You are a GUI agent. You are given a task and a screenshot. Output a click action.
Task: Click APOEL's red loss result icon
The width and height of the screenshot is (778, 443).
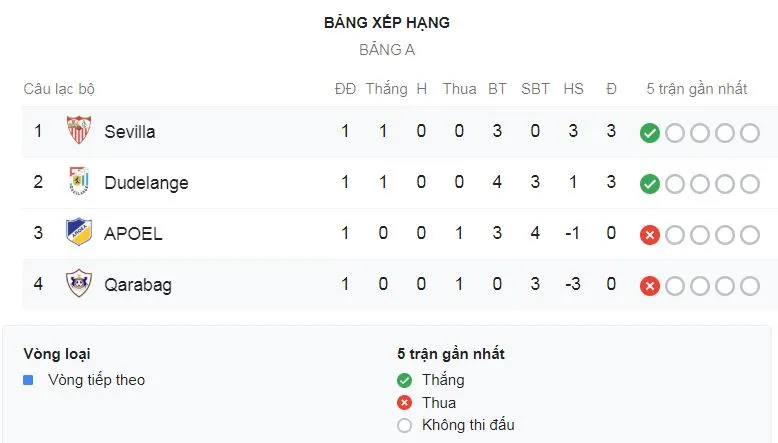coord(650,234)
